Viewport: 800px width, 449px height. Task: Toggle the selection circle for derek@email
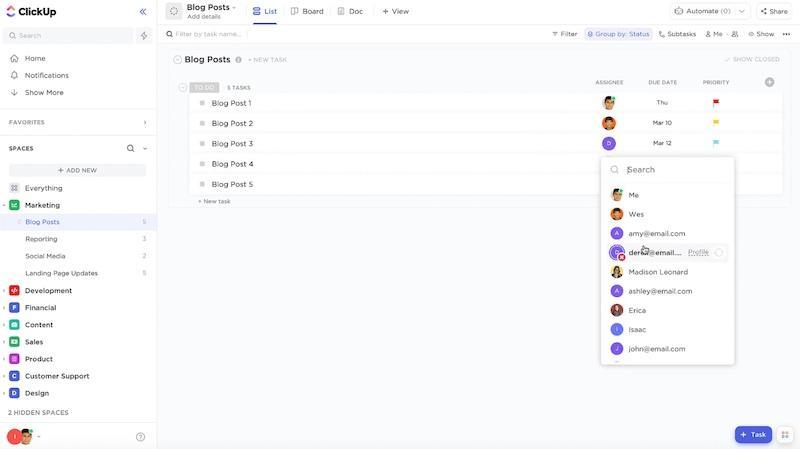point(719,253)
